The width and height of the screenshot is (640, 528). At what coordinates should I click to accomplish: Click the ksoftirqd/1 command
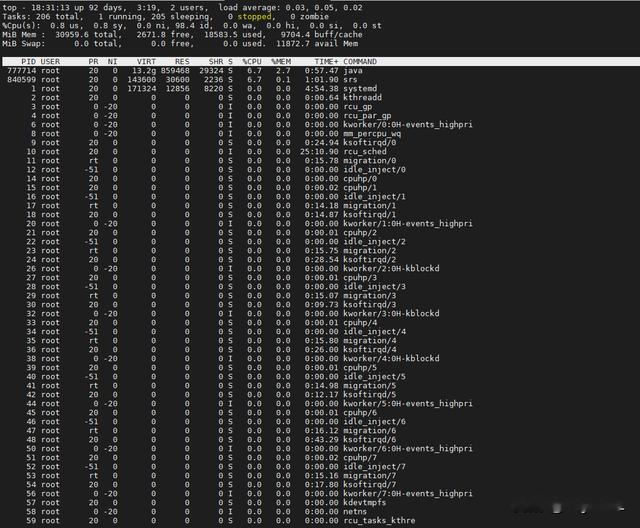tap(369, 214)
